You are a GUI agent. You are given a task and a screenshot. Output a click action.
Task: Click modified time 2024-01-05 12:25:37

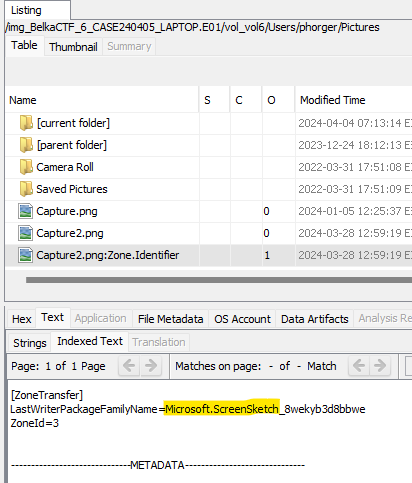click(355, 211)
